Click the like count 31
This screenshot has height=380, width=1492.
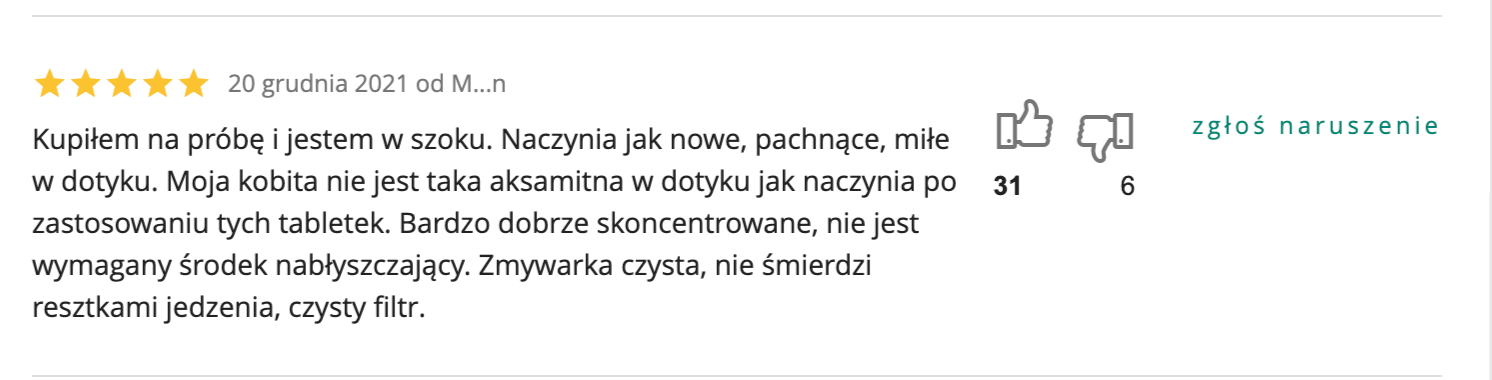pos(1008,186)
